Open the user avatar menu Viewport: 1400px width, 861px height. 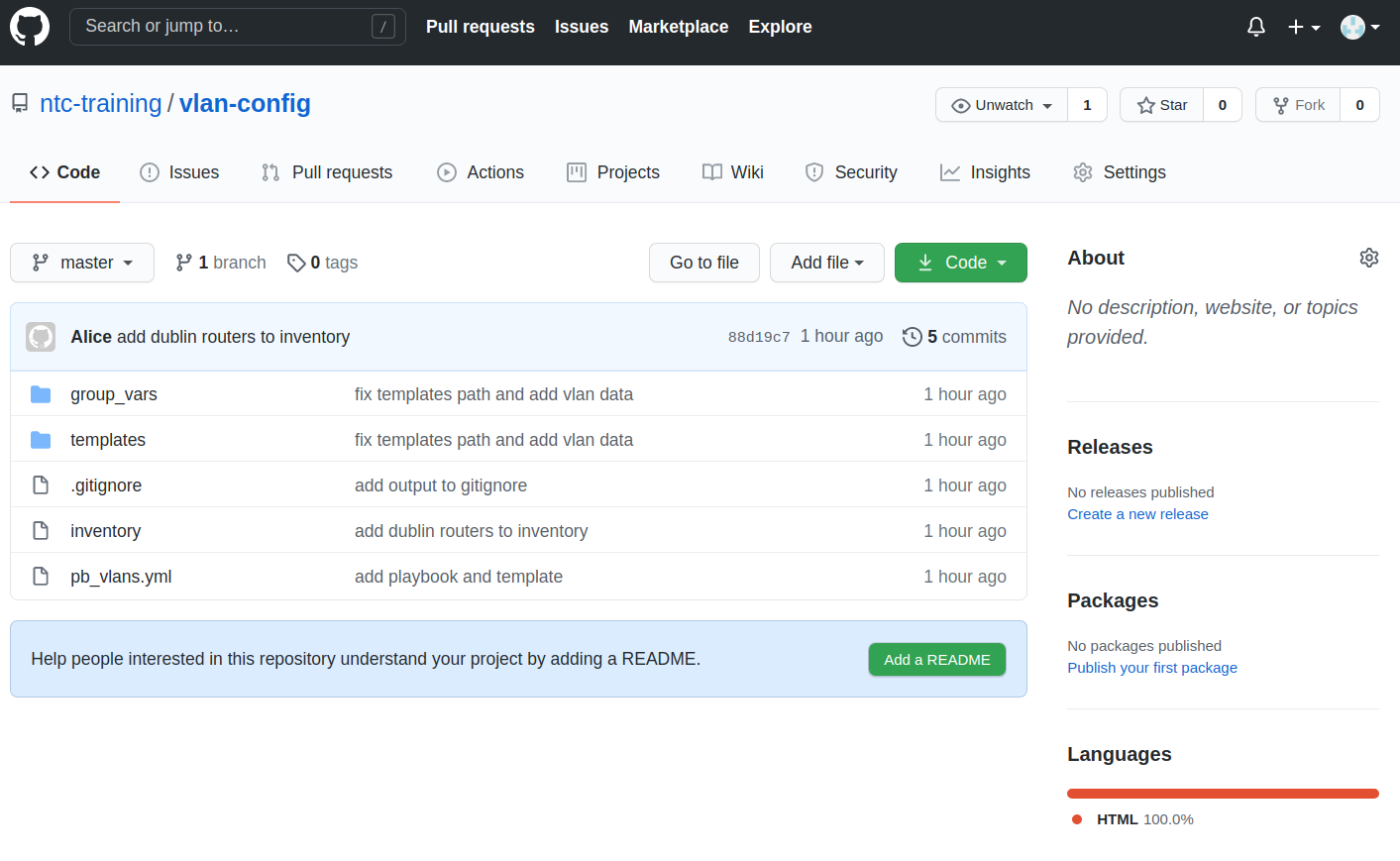click(1359, 27)
